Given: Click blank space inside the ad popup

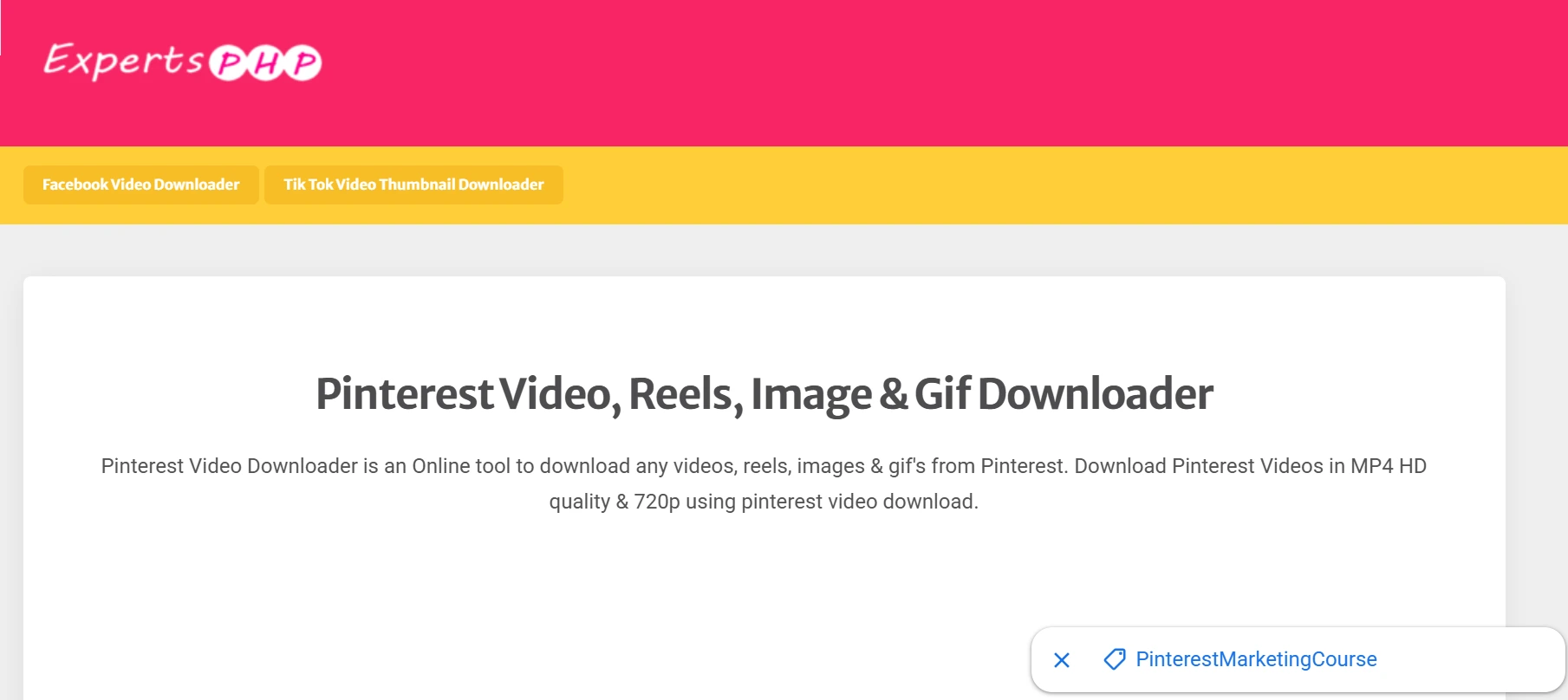Looking at the screenshot, I should pyautogui.click(x=1474, y=660).
